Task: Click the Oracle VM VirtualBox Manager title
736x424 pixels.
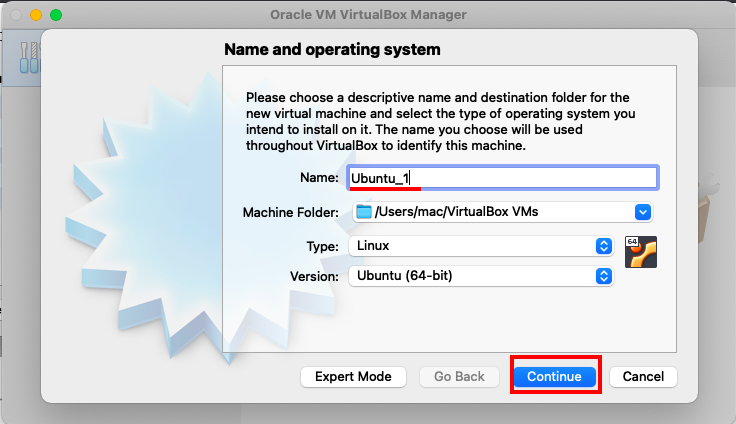Action: click(368, 15)
